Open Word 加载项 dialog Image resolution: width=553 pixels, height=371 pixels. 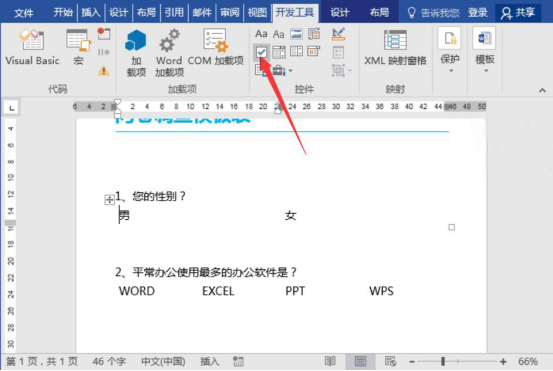click(x=169, y=53)
